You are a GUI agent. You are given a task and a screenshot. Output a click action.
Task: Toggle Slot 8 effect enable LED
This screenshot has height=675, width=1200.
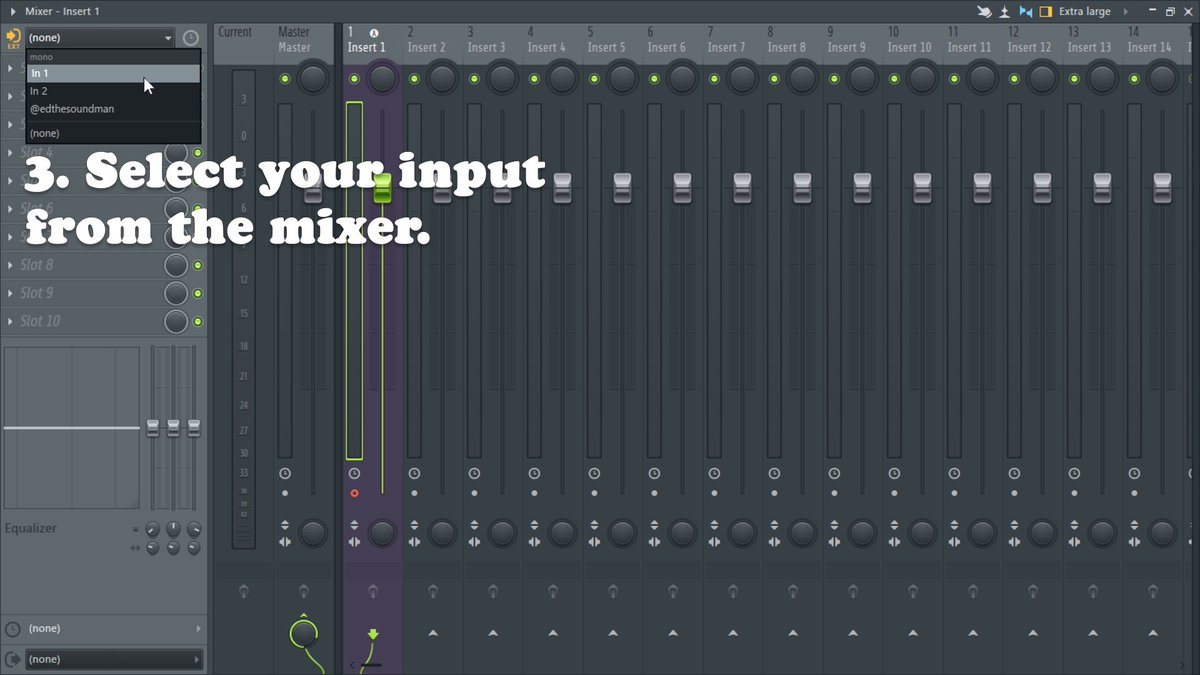tap(198, 265)
